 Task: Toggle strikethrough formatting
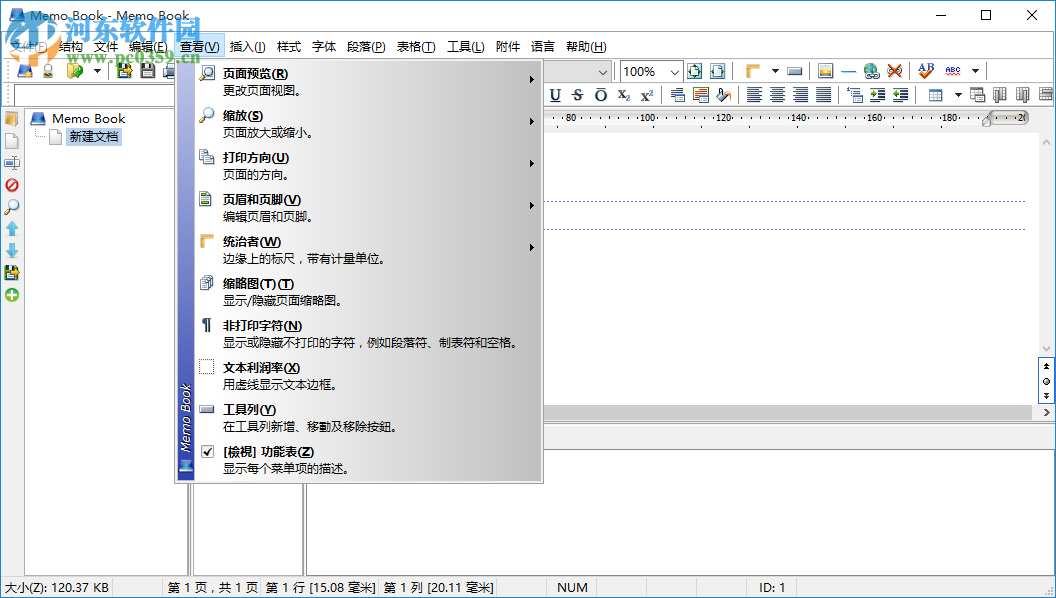[578, 95]
